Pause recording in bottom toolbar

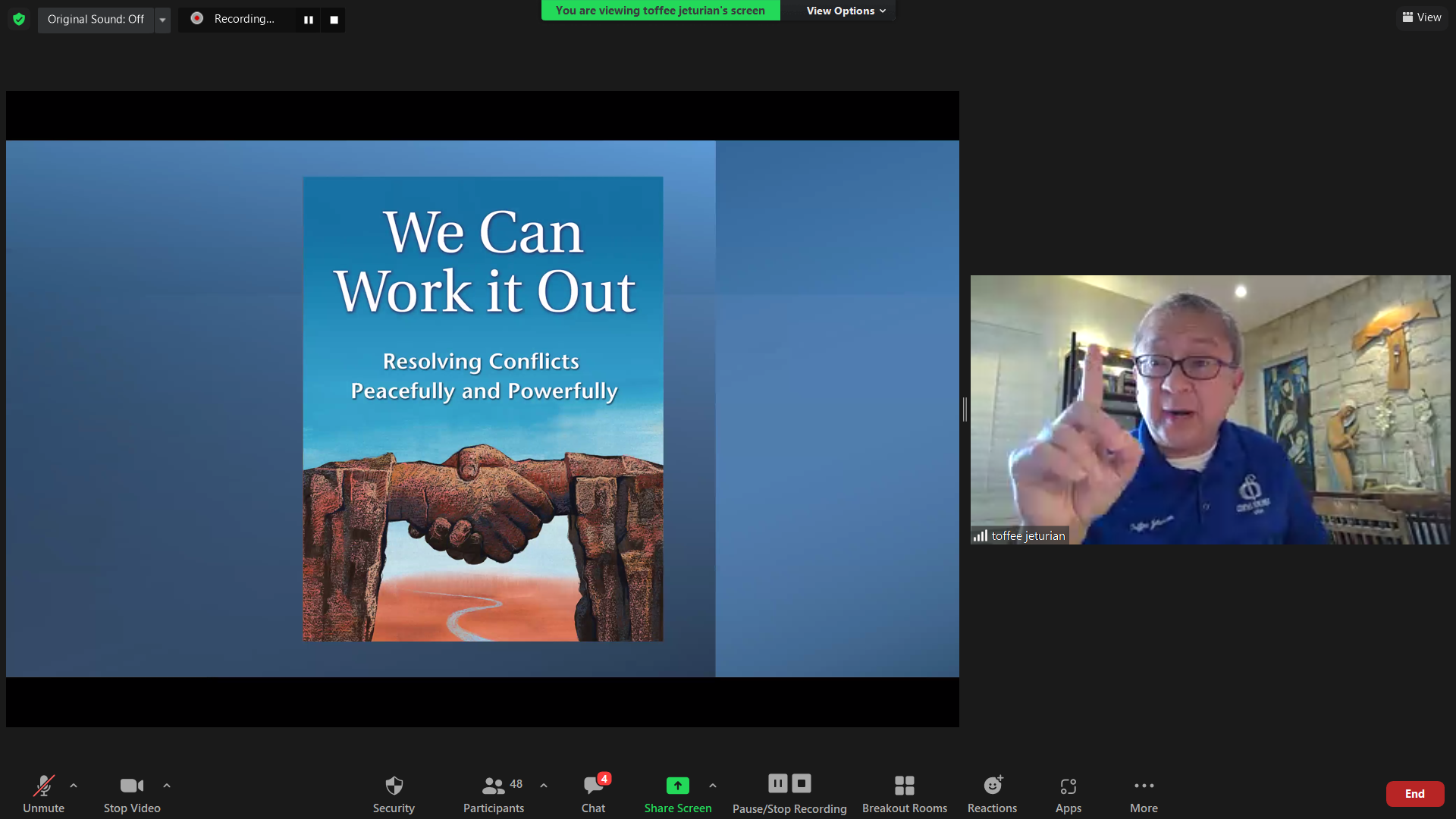point(778,783)
